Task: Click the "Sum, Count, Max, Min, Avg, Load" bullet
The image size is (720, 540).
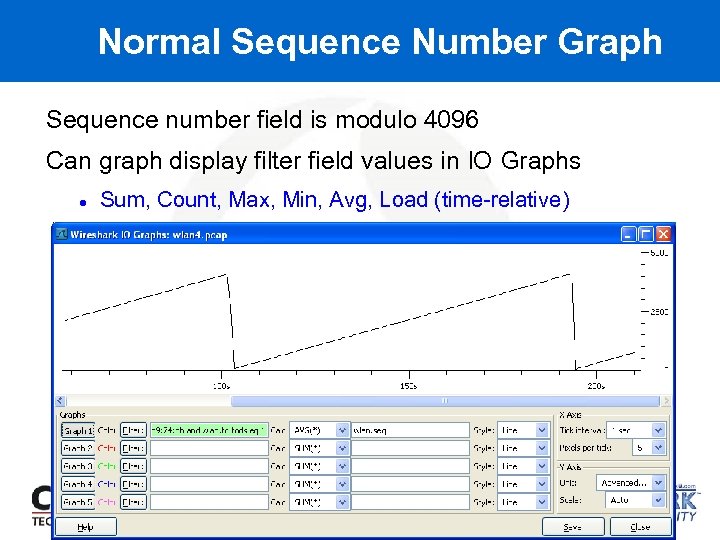Action: (335, 200)
